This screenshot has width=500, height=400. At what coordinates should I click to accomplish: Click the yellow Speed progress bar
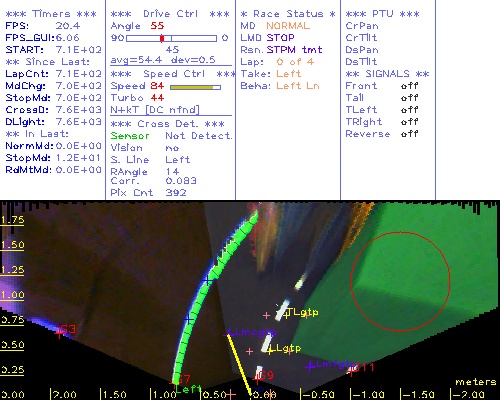[195, 87]
